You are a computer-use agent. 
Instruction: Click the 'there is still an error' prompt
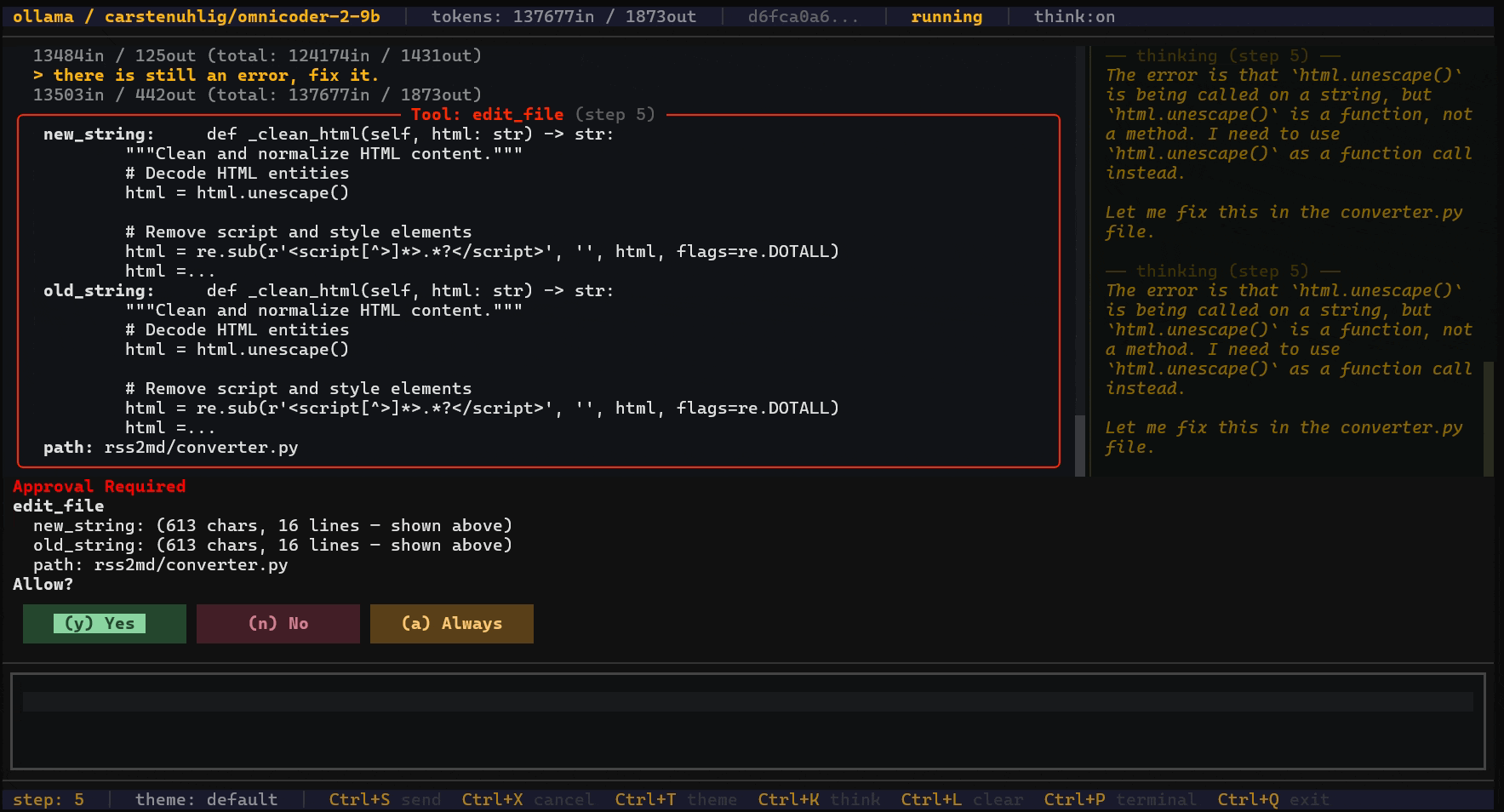pyautogui.click(x=206, y=75)
